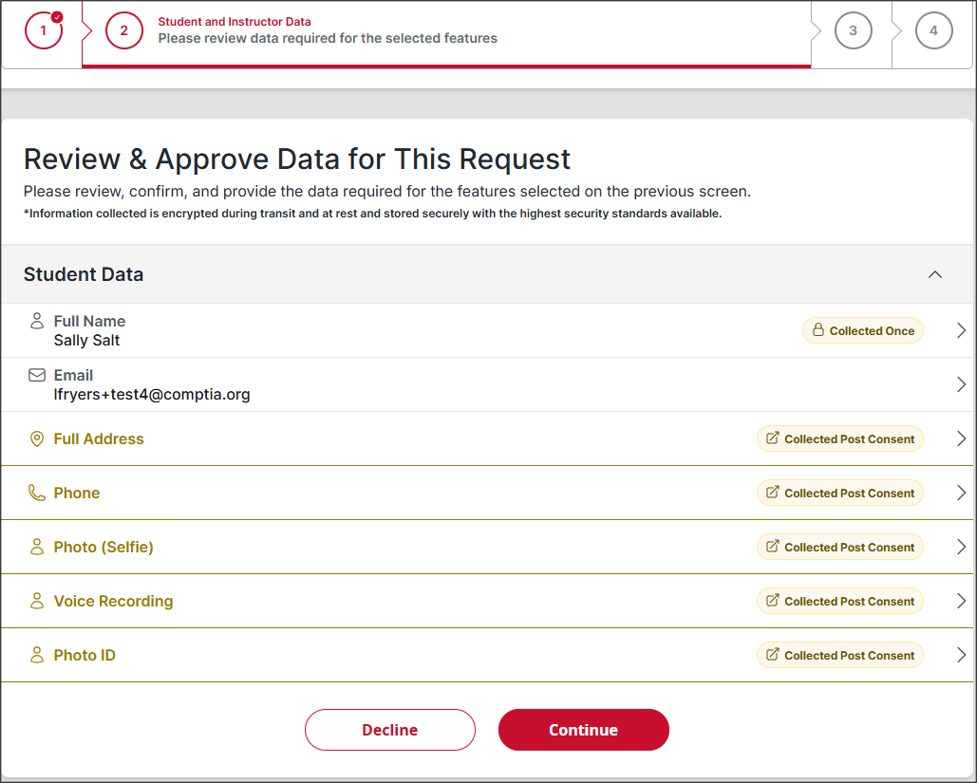Click Phone Collected Post Consent badge
The image size is (977, 783).
(x=840, y=493)
